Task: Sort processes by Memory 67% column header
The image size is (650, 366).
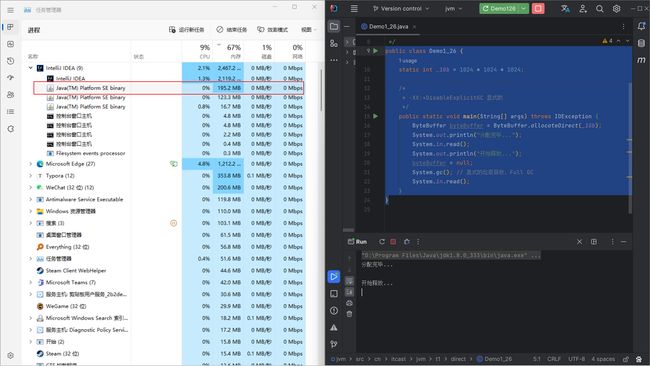Action: tap(228, 51)
